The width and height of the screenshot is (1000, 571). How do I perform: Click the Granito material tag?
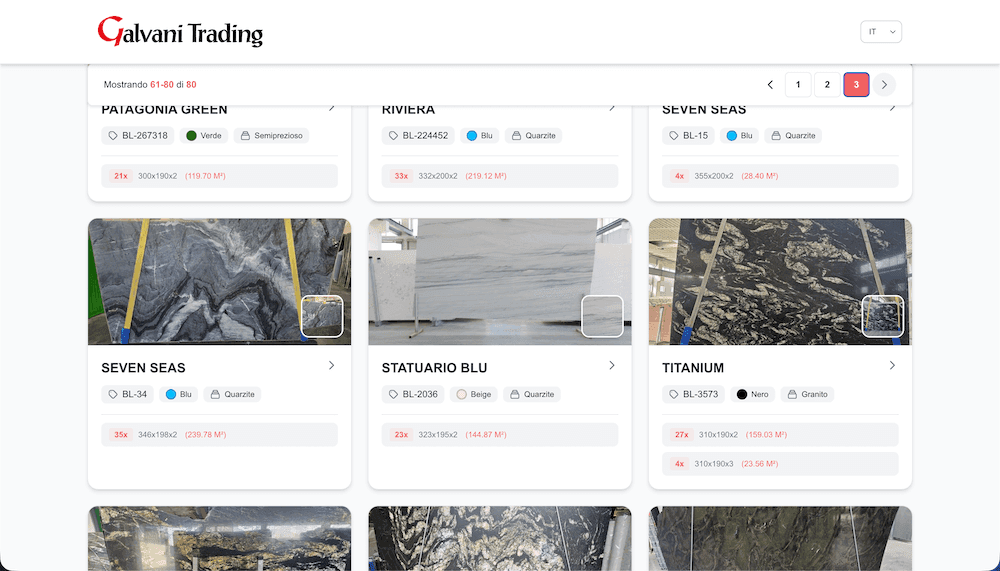[x=807, y=394]
